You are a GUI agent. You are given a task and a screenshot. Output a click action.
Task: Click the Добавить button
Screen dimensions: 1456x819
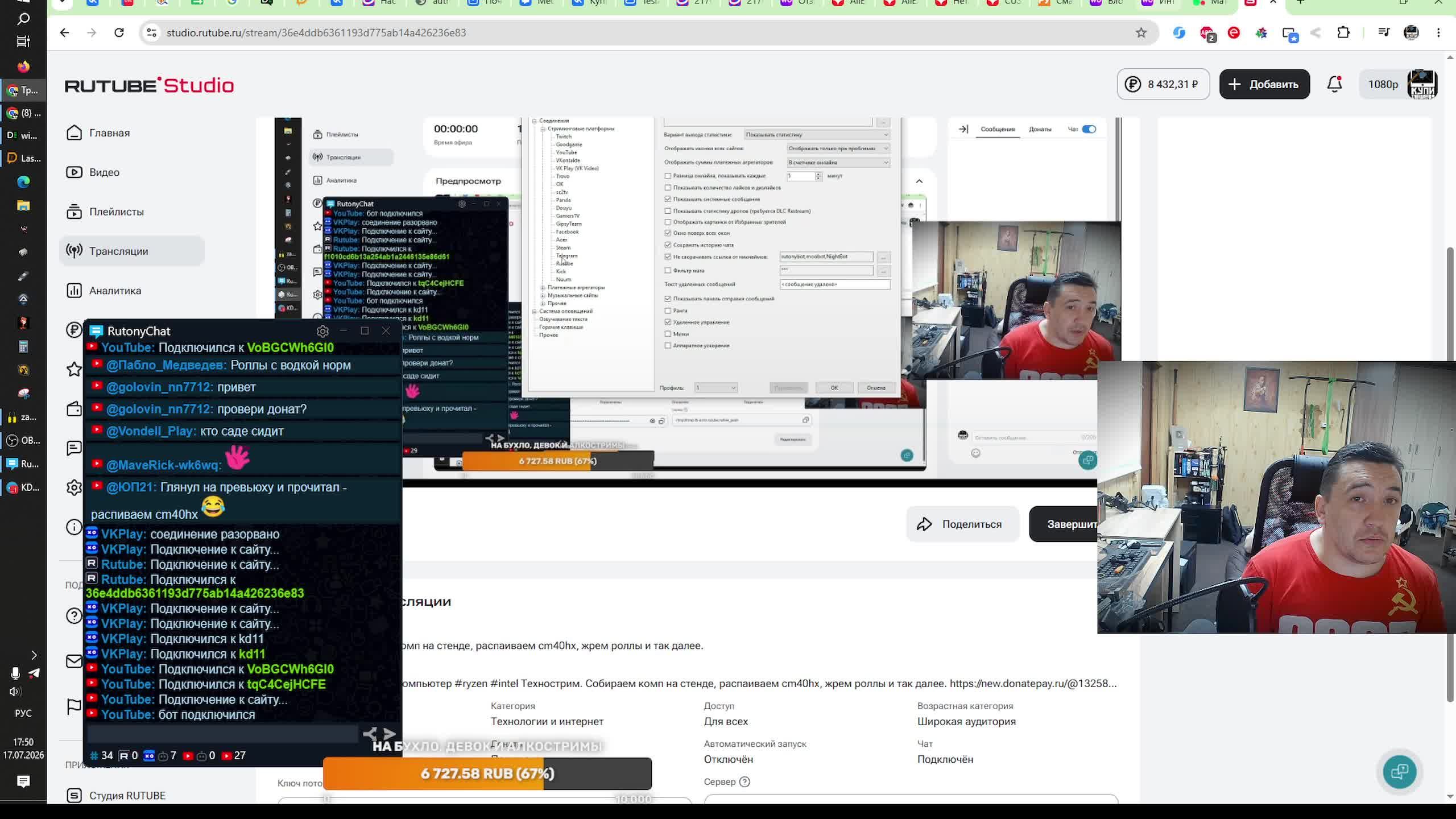click(1264, 84)
